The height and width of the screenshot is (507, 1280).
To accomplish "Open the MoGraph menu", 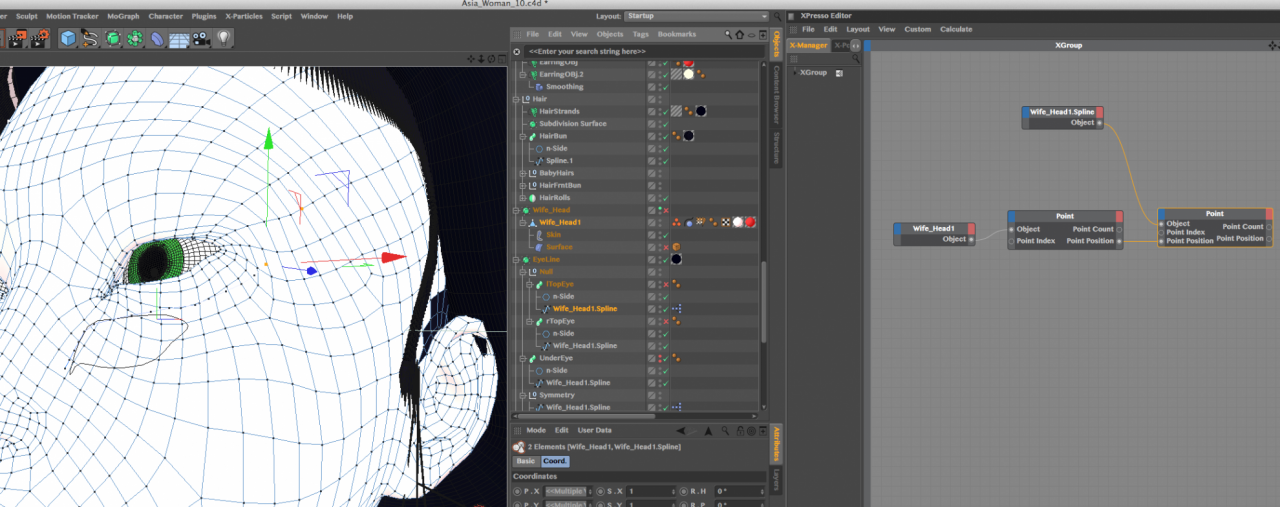I will pyautogui.click(x=123, y=16).
